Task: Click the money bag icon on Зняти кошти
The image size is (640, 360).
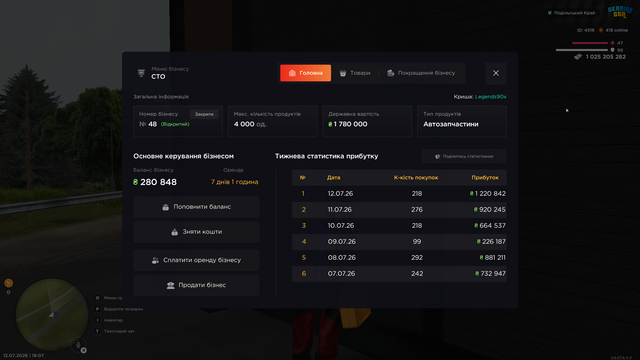Action: [174, 232]
